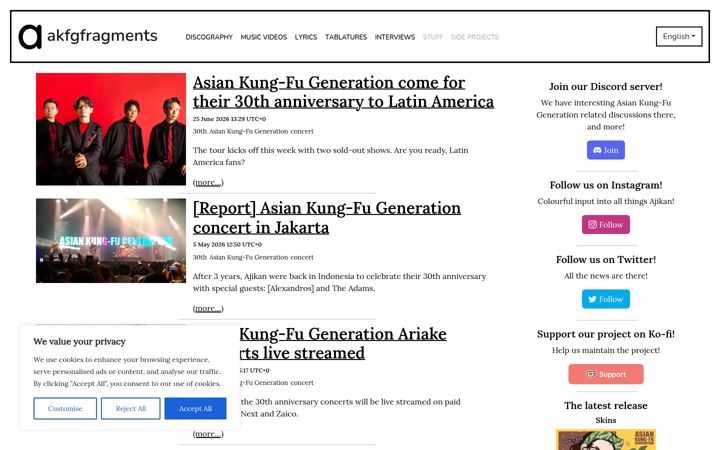Click the Customise cookies button
720x450 pixels.
coord(65,408)
